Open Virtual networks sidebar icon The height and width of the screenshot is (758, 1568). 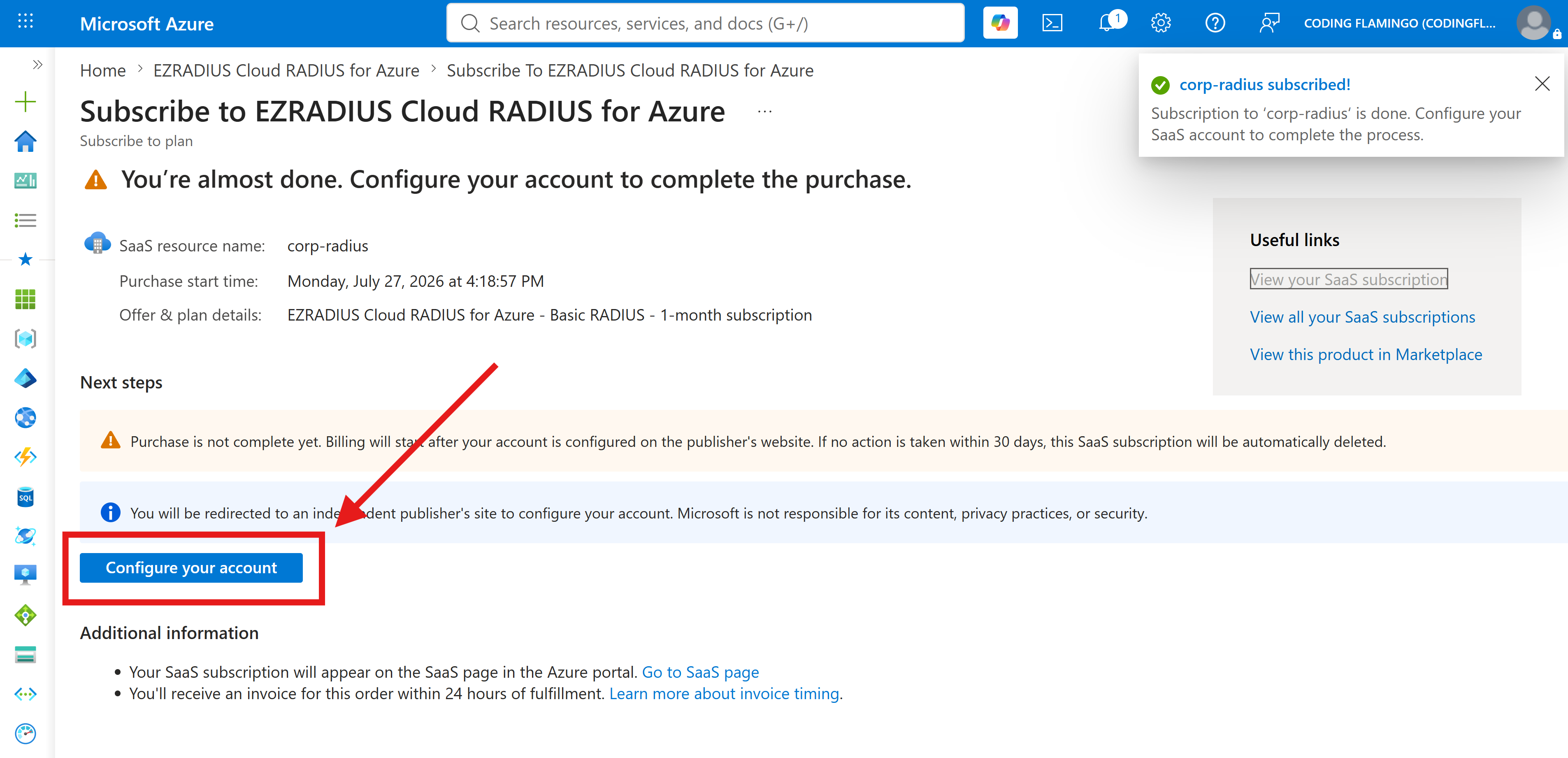(x=26, y=694)
